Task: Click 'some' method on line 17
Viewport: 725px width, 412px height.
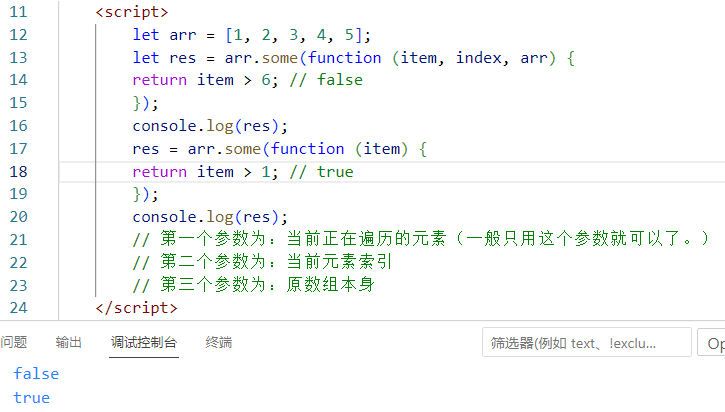Action: [243, 149]
